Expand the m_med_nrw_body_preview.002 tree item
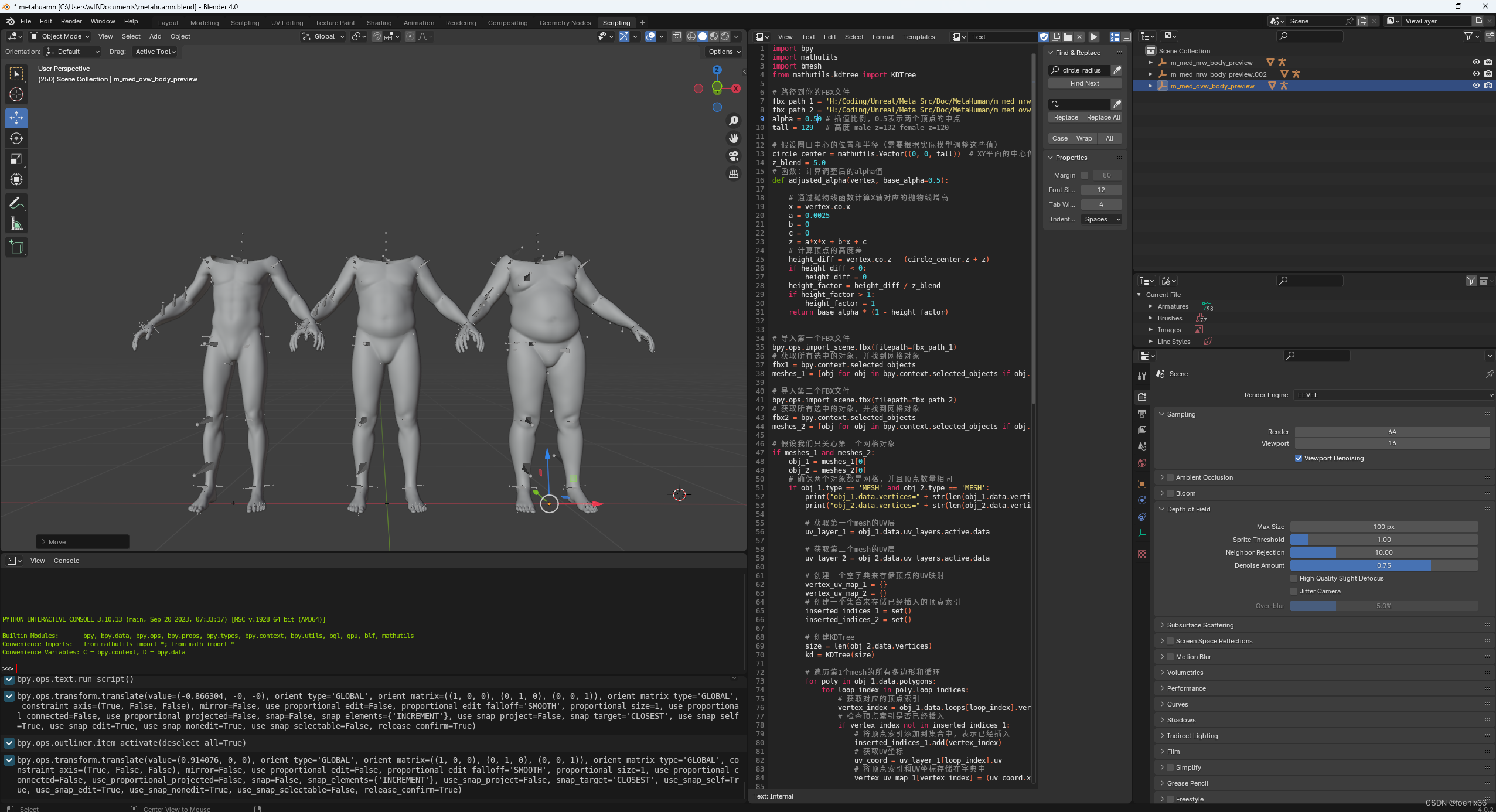This screenshot has height=812, width=1496. [x=1150, y=74]
